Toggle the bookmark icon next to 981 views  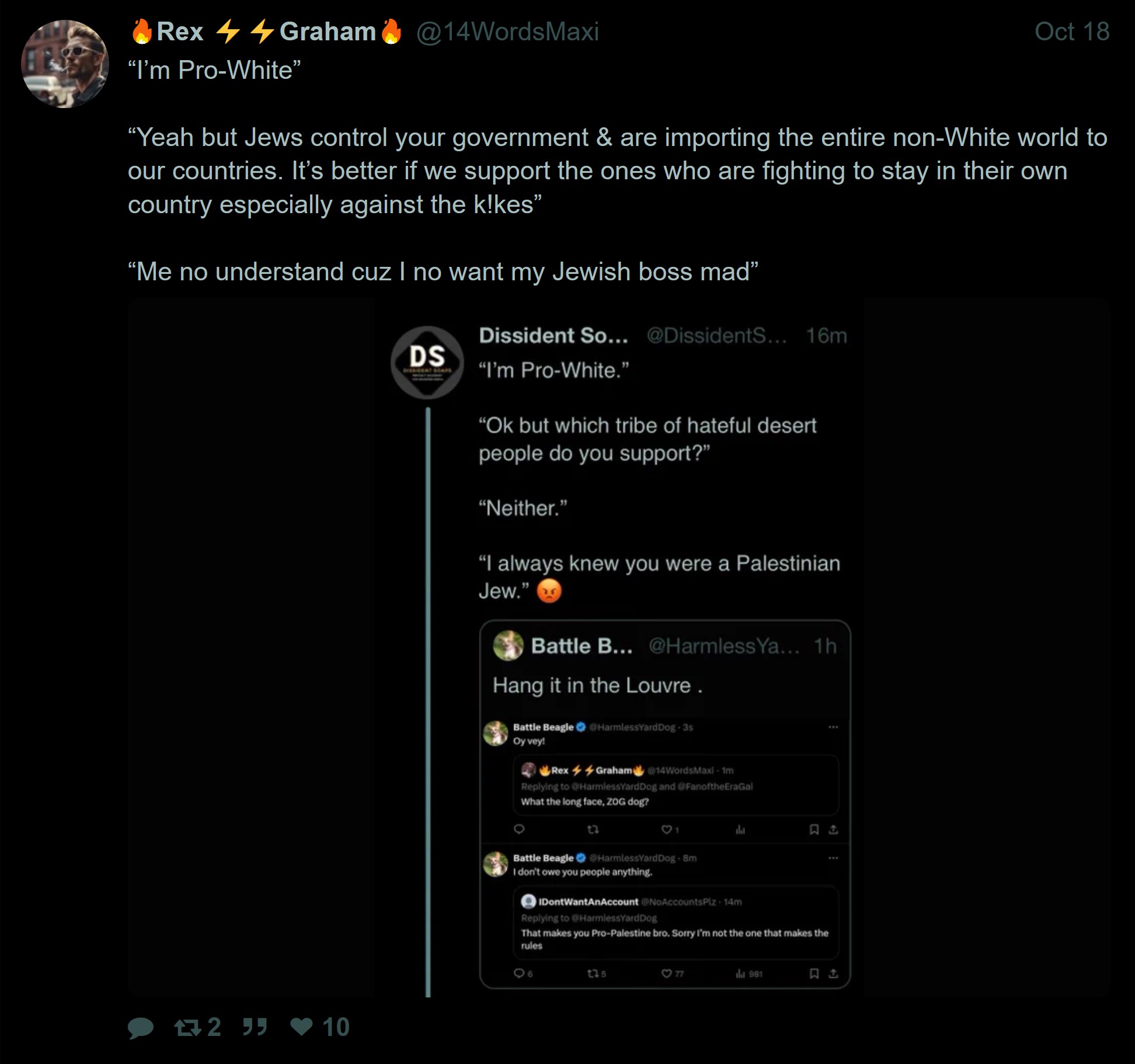tap(814, 973)
